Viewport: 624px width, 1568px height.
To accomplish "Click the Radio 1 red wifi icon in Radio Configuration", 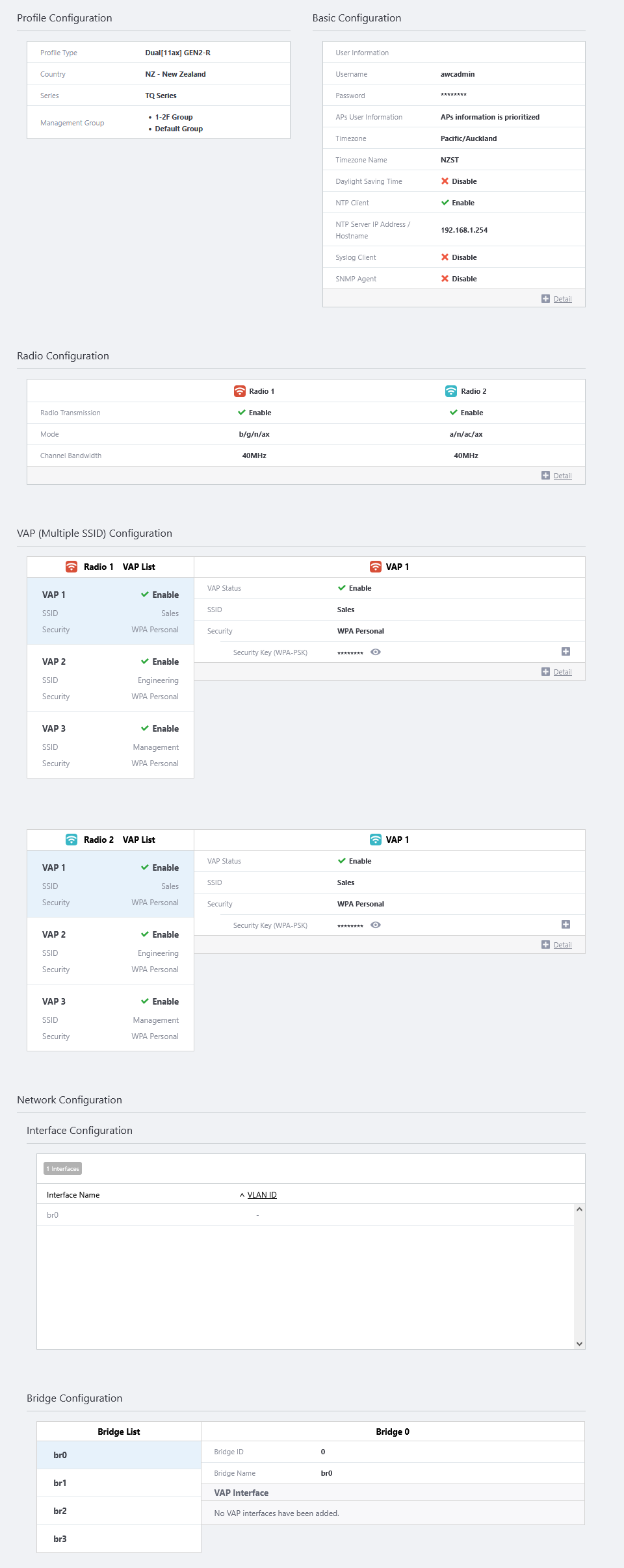I will (x=240, y=391).
